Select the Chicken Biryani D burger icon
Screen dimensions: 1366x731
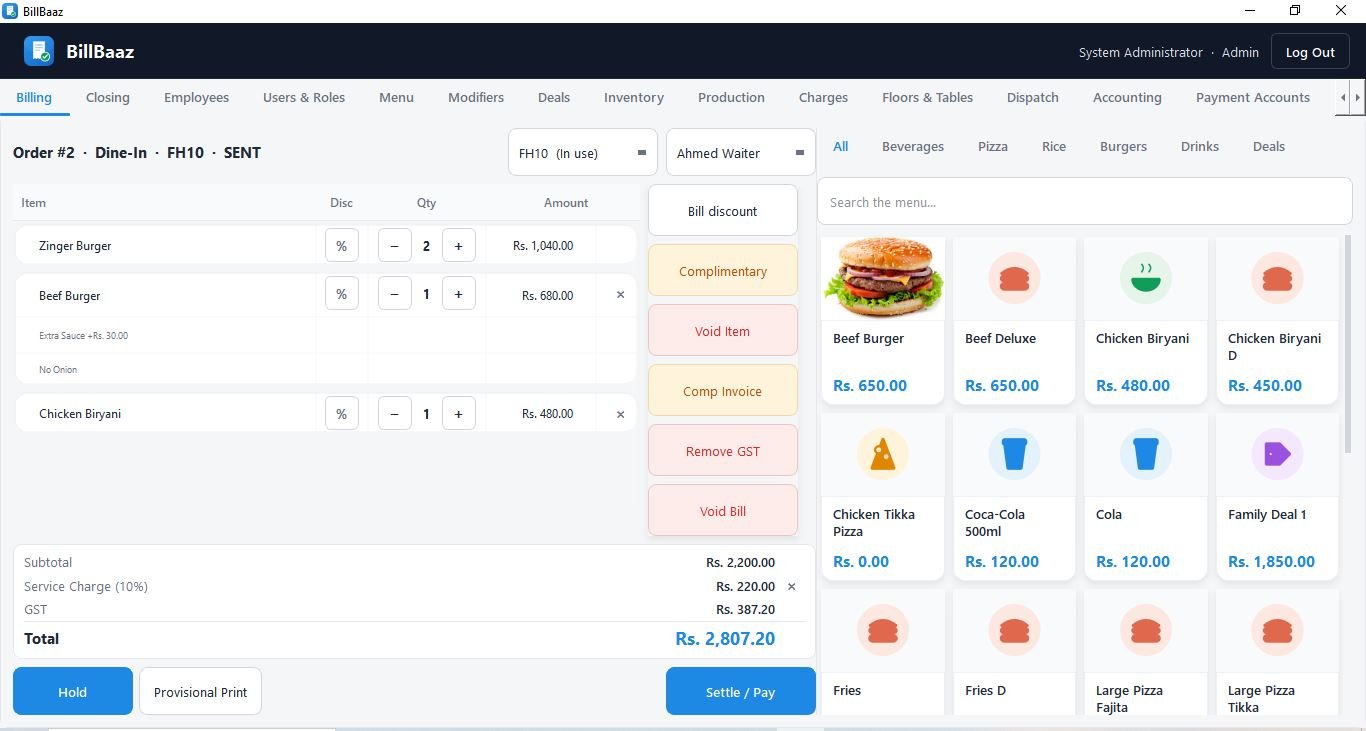click(x=1277, y=278)
